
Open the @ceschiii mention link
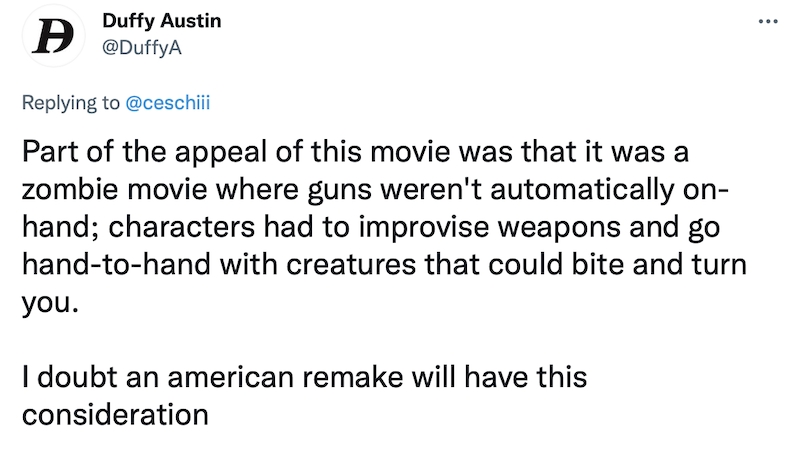click(x=167, y=103)
